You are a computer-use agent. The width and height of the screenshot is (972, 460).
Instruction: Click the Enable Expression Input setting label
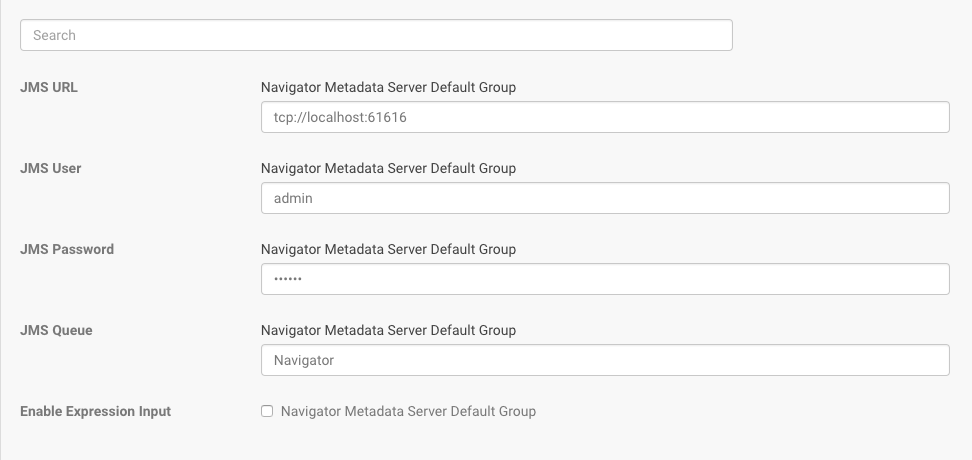[96, 411]
